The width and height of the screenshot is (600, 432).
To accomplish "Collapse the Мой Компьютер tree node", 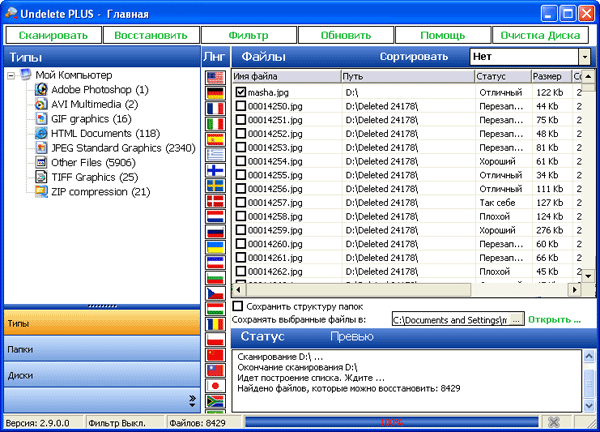I will pyautogui.click(x=11, y=75).
